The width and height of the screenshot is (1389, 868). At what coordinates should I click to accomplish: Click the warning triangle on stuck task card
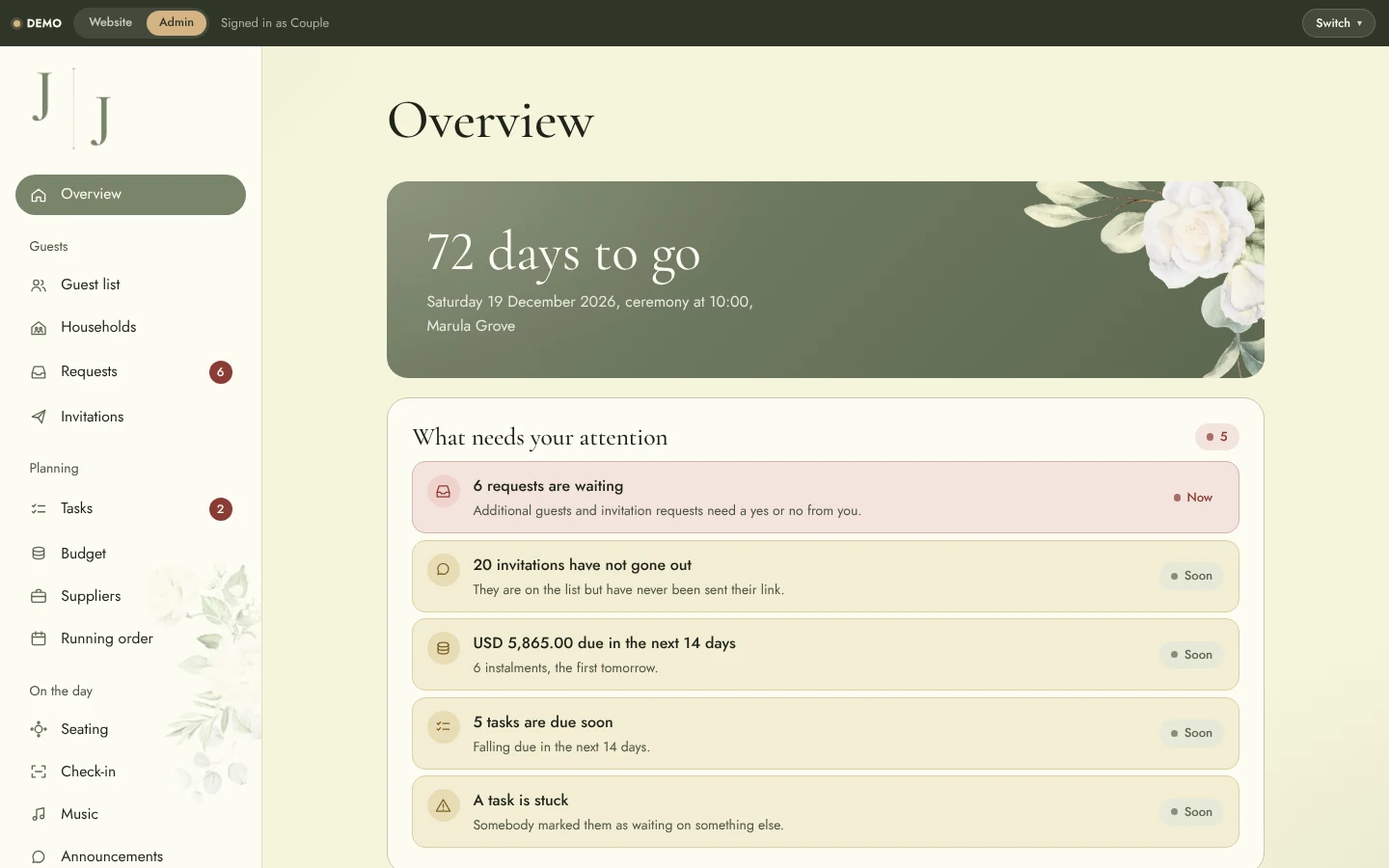click(443, 805)
